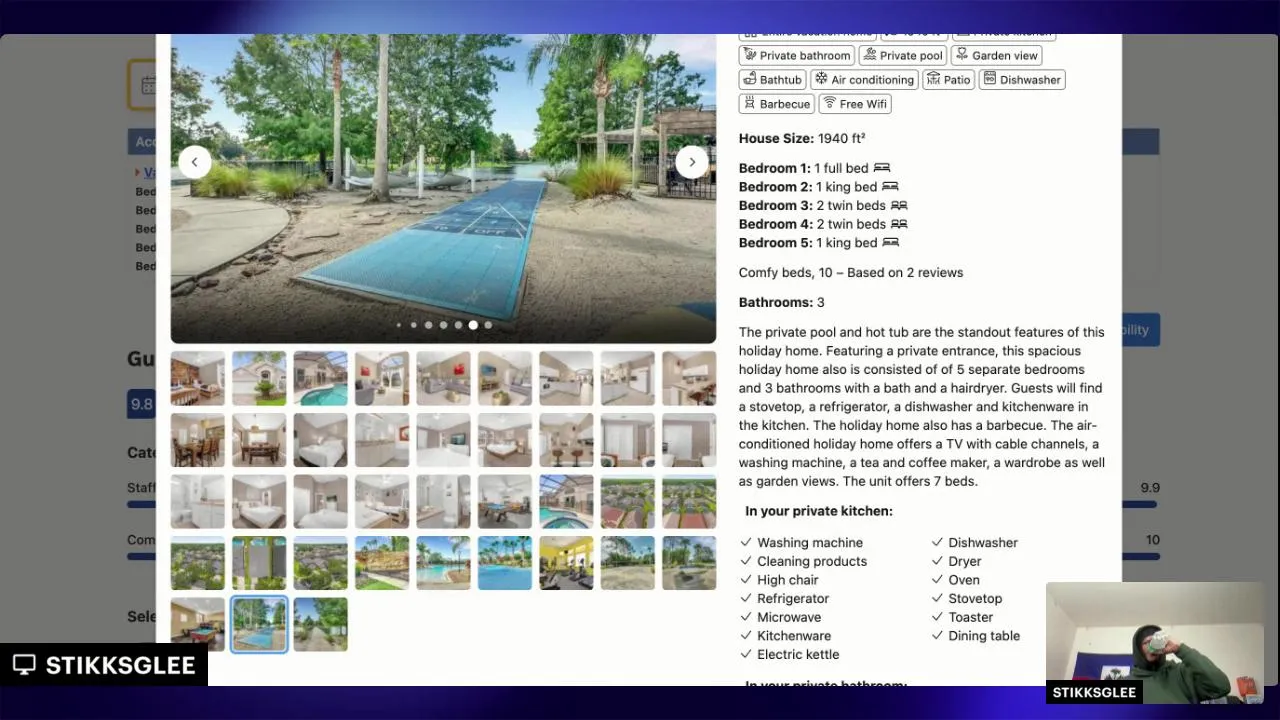This screenshot has width=1280, height=720.
Task: Click the Private pool swimmer icon
Action: tap(870, 55)
